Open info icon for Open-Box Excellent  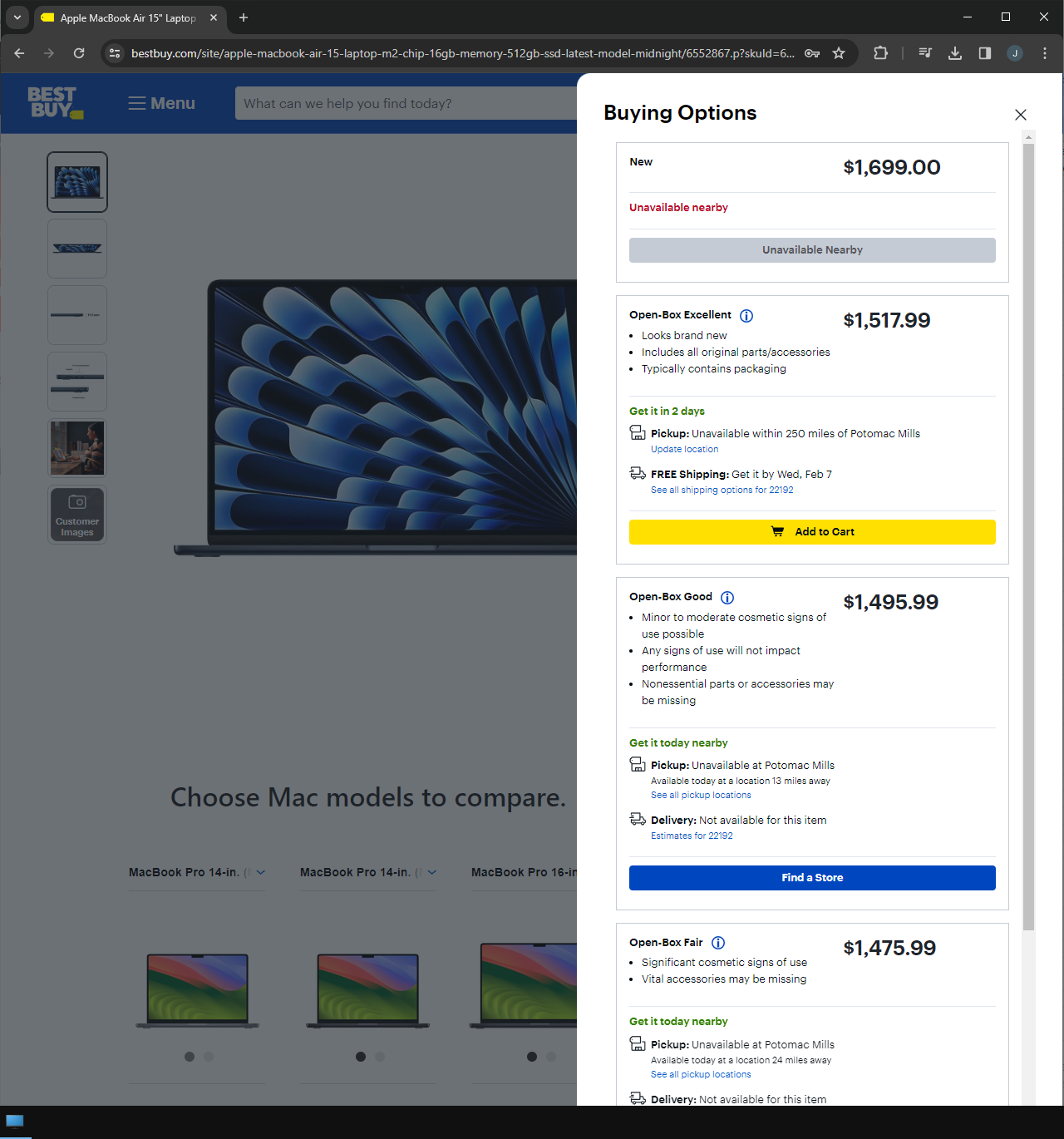tap(746, 316)
